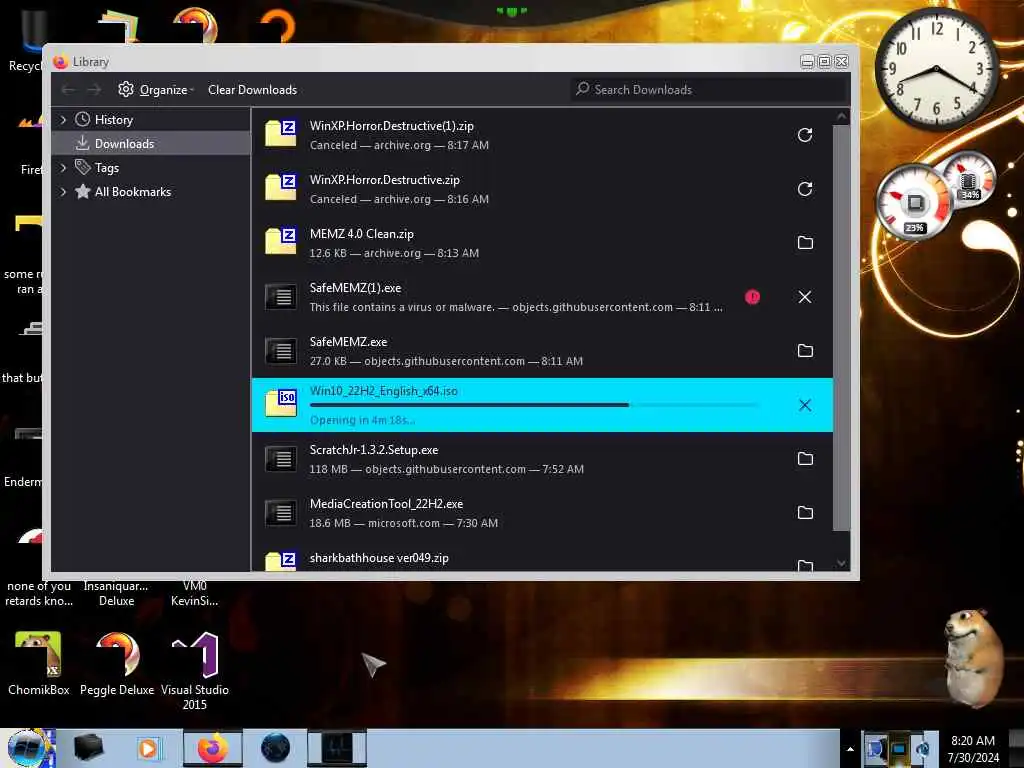Click the analog clock desktop gadget
1024x768 pixels.
pos(936,69)
